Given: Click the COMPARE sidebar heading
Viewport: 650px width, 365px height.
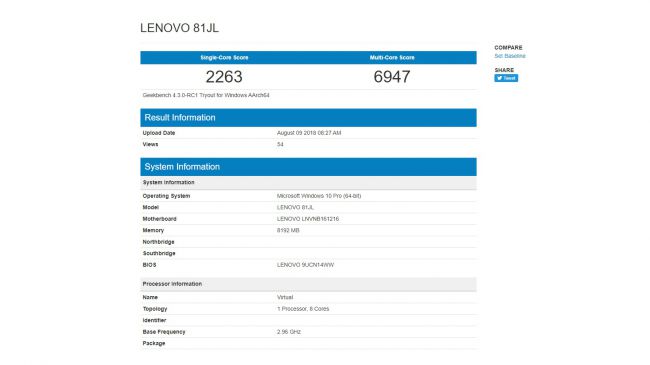Looking at the screenshot, I should pos(508,48).
